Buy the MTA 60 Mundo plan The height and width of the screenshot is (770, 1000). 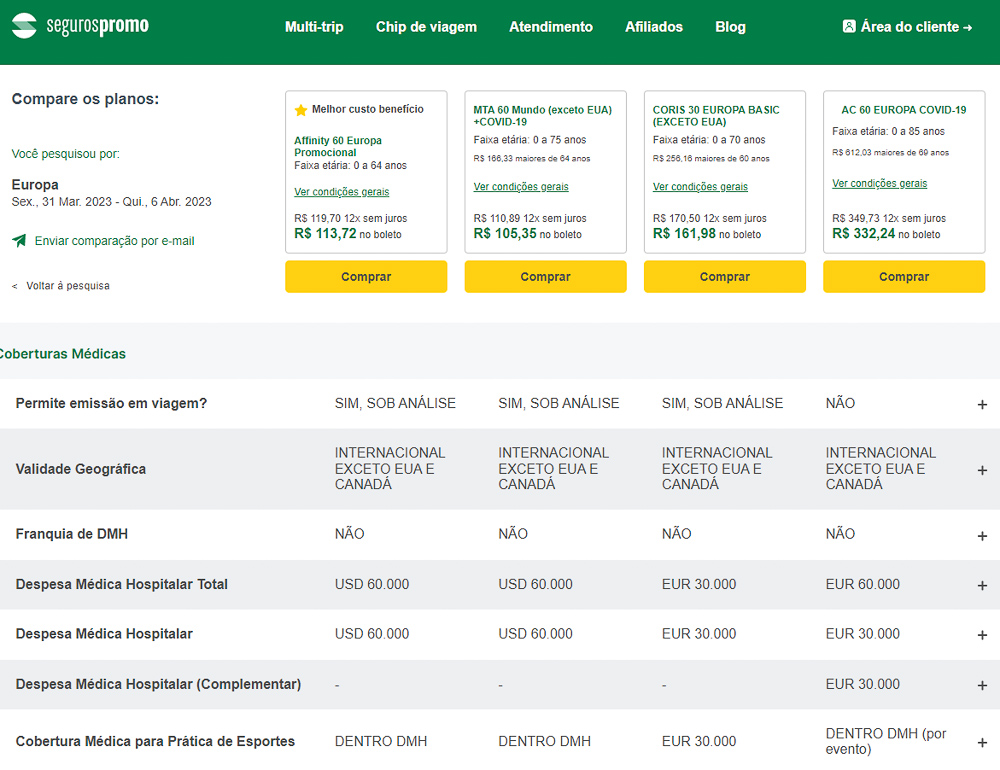pyautogui.click(x=545, y=276)
